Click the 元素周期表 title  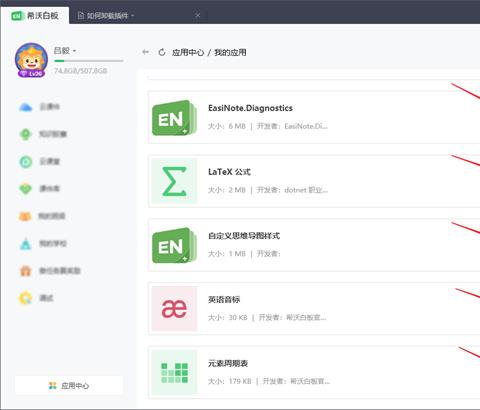[x=228, y=363]
